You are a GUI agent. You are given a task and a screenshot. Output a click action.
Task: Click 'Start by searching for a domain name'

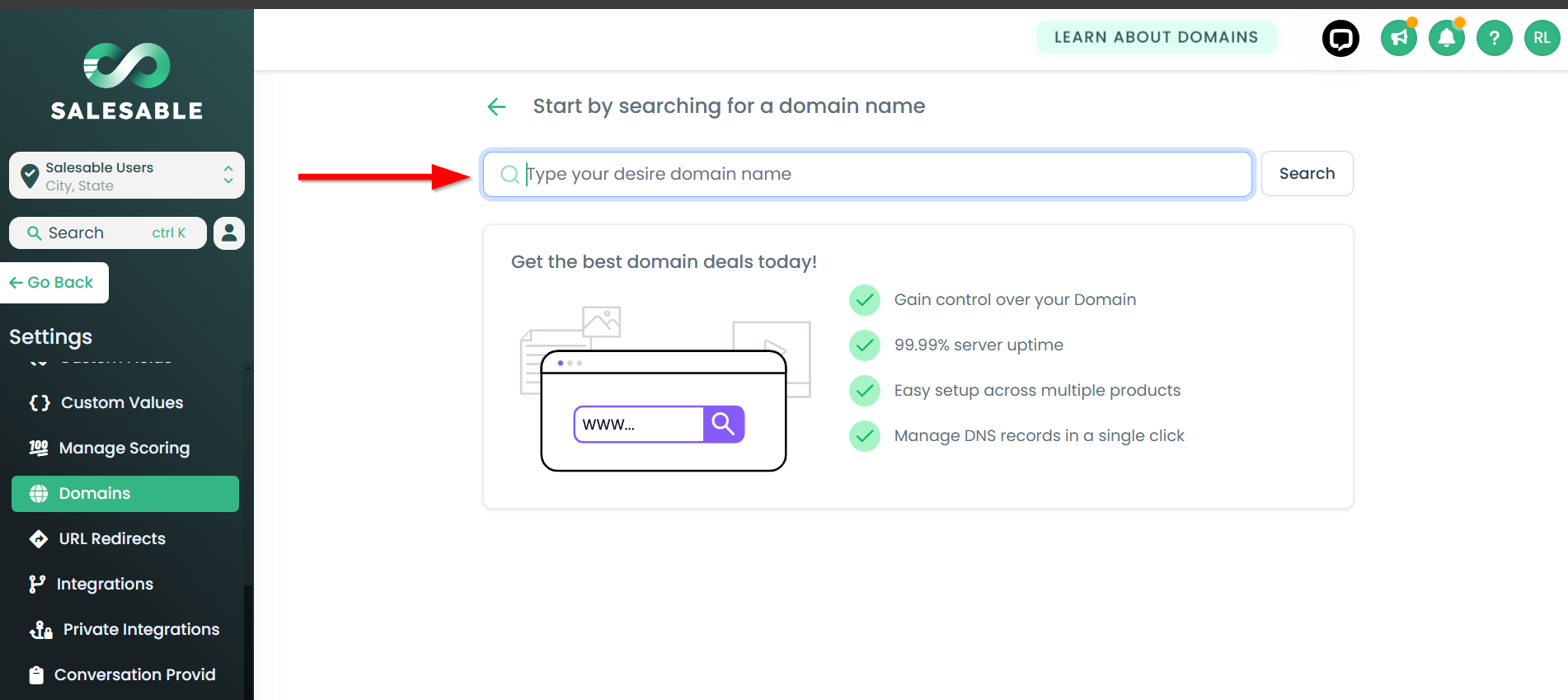pyautogui.click(x=729, y=106)
